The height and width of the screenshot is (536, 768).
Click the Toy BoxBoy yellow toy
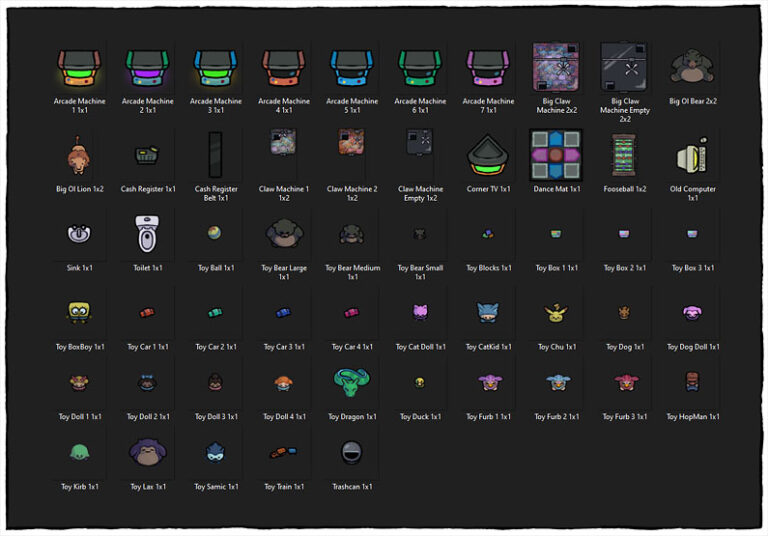tap(80, 313)
